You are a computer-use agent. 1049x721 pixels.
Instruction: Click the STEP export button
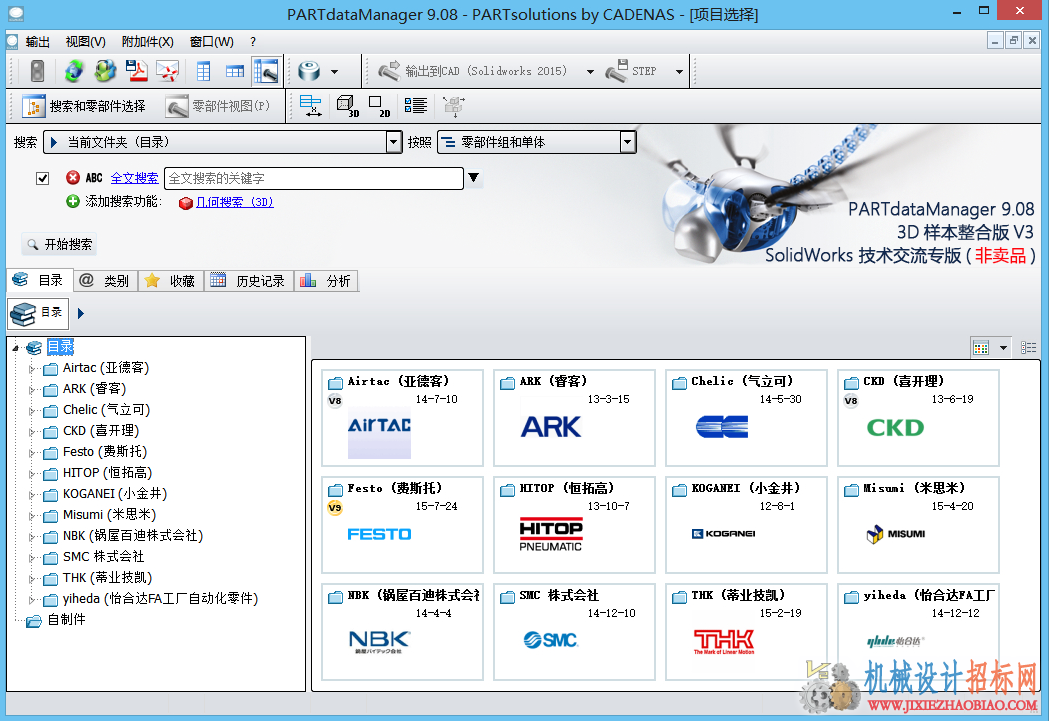[631, 71]
